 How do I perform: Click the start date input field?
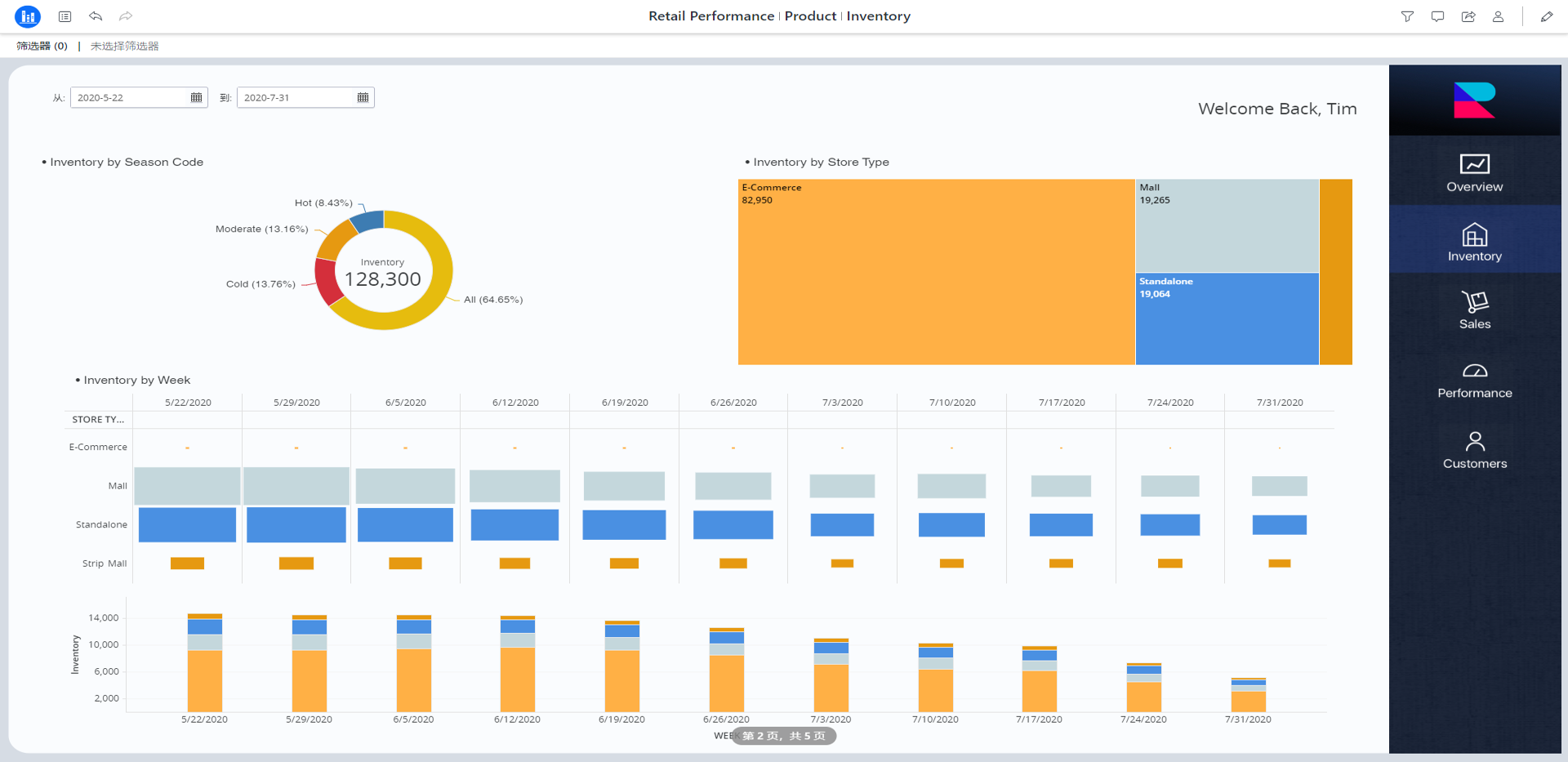(131, 98)
